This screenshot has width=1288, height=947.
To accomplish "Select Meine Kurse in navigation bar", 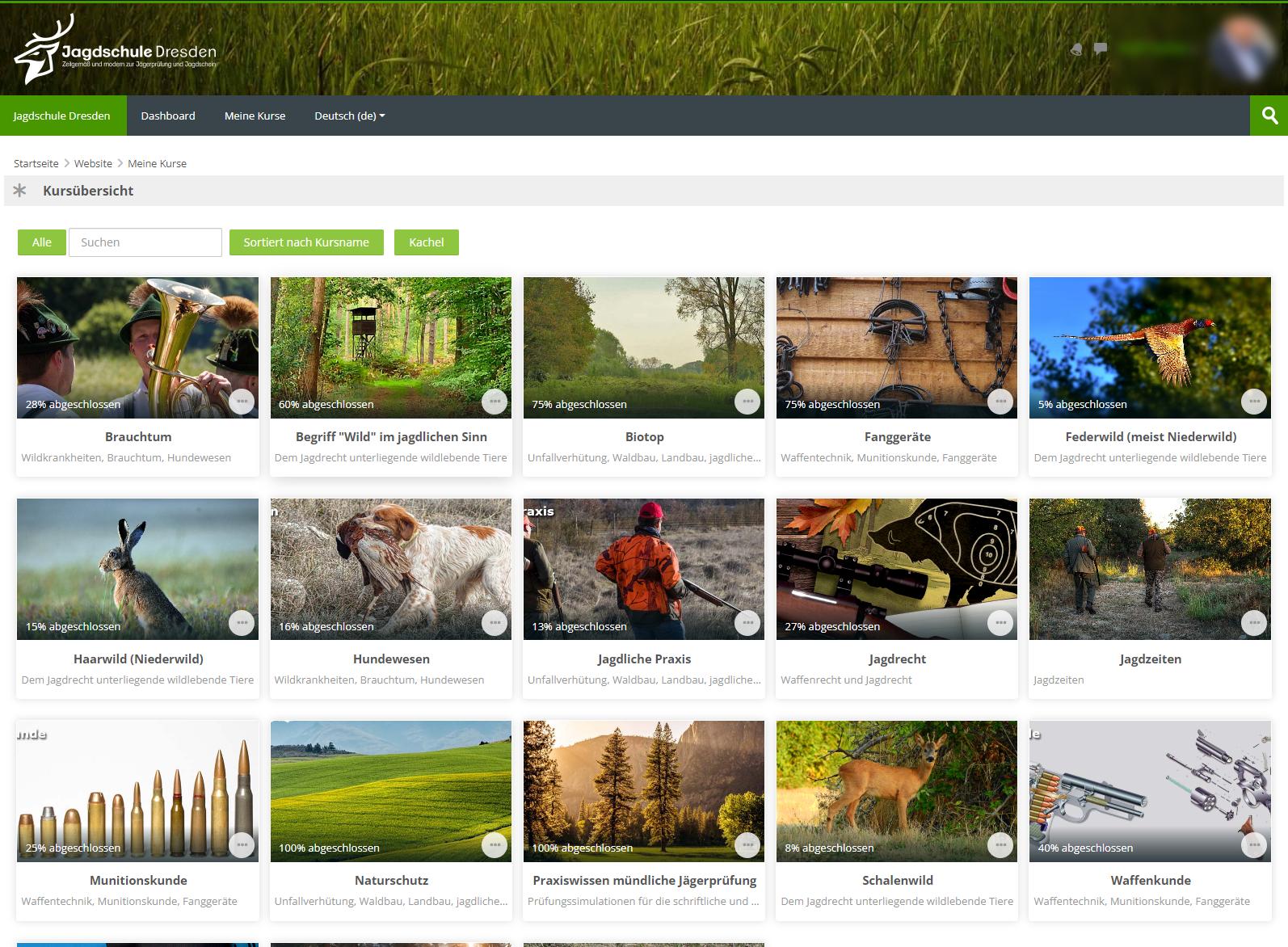I will 255,116.
